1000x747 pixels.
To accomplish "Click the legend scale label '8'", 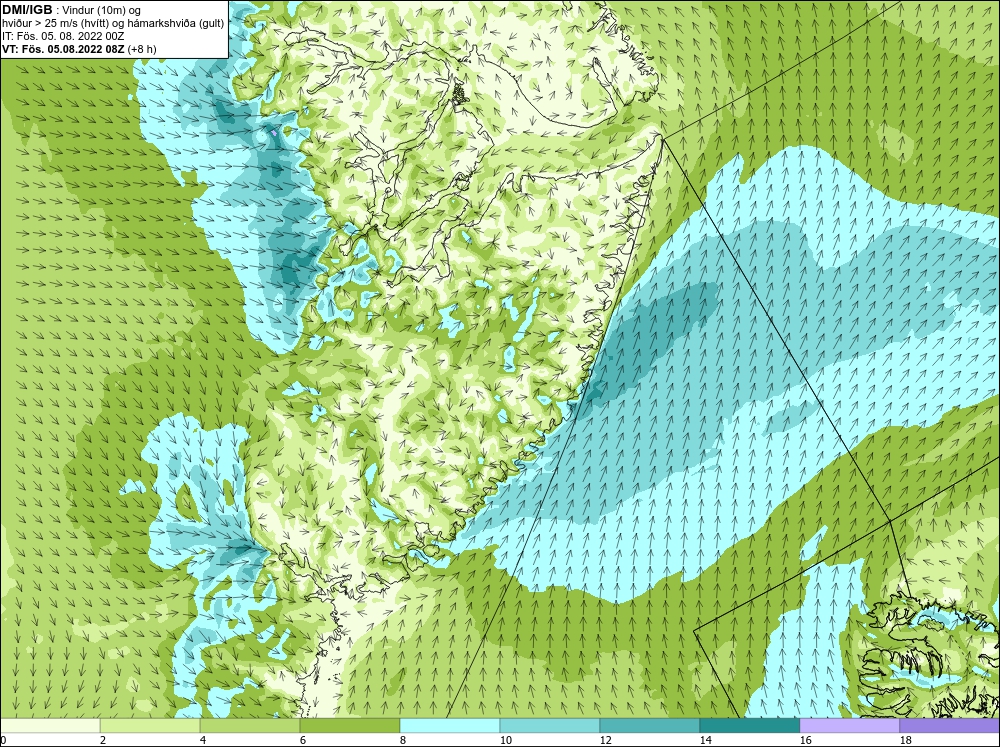I will coord(403,740).
